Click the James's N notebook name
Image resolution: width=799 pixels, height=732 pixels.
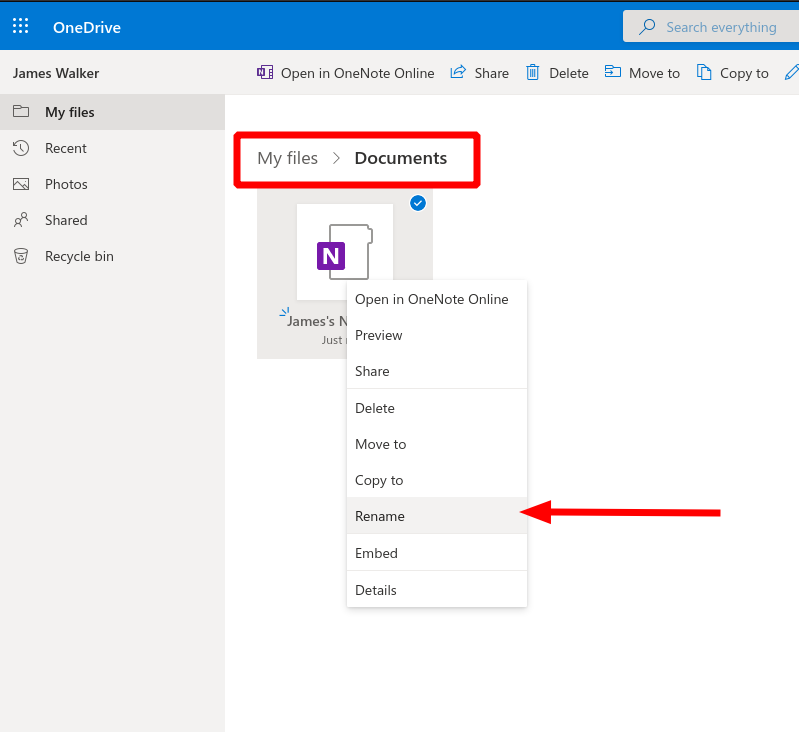(316, 321)
